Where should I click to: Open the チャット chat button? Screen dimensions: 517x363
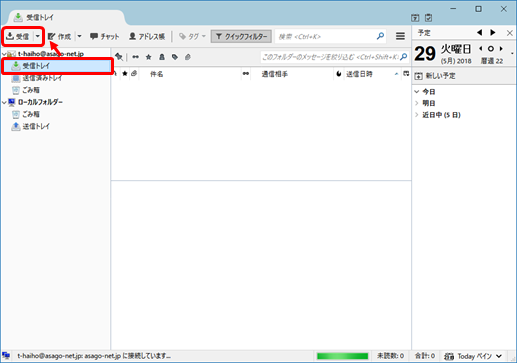point(104,36)
